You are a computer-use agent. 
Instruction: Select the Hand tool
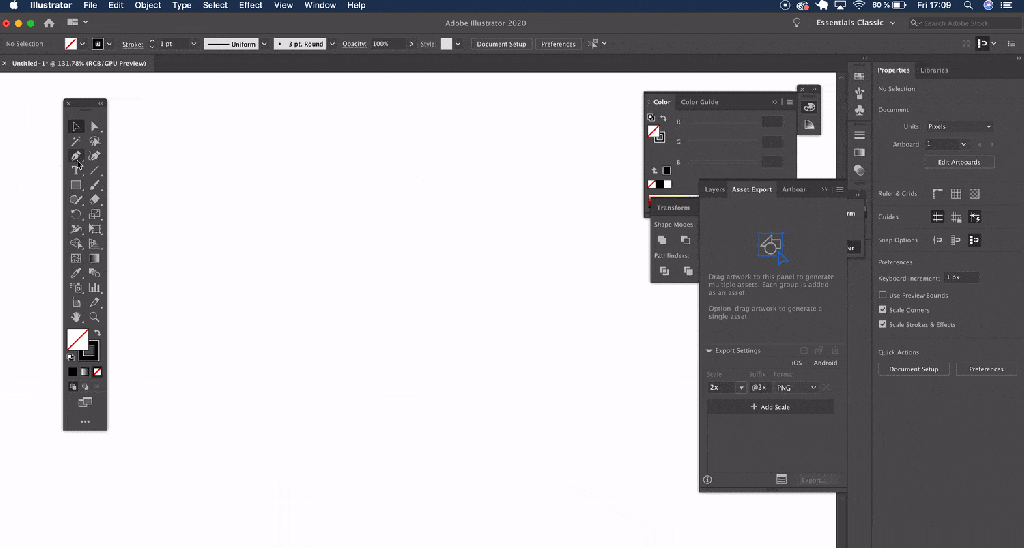pyautogui.click(x=76, y=317)
